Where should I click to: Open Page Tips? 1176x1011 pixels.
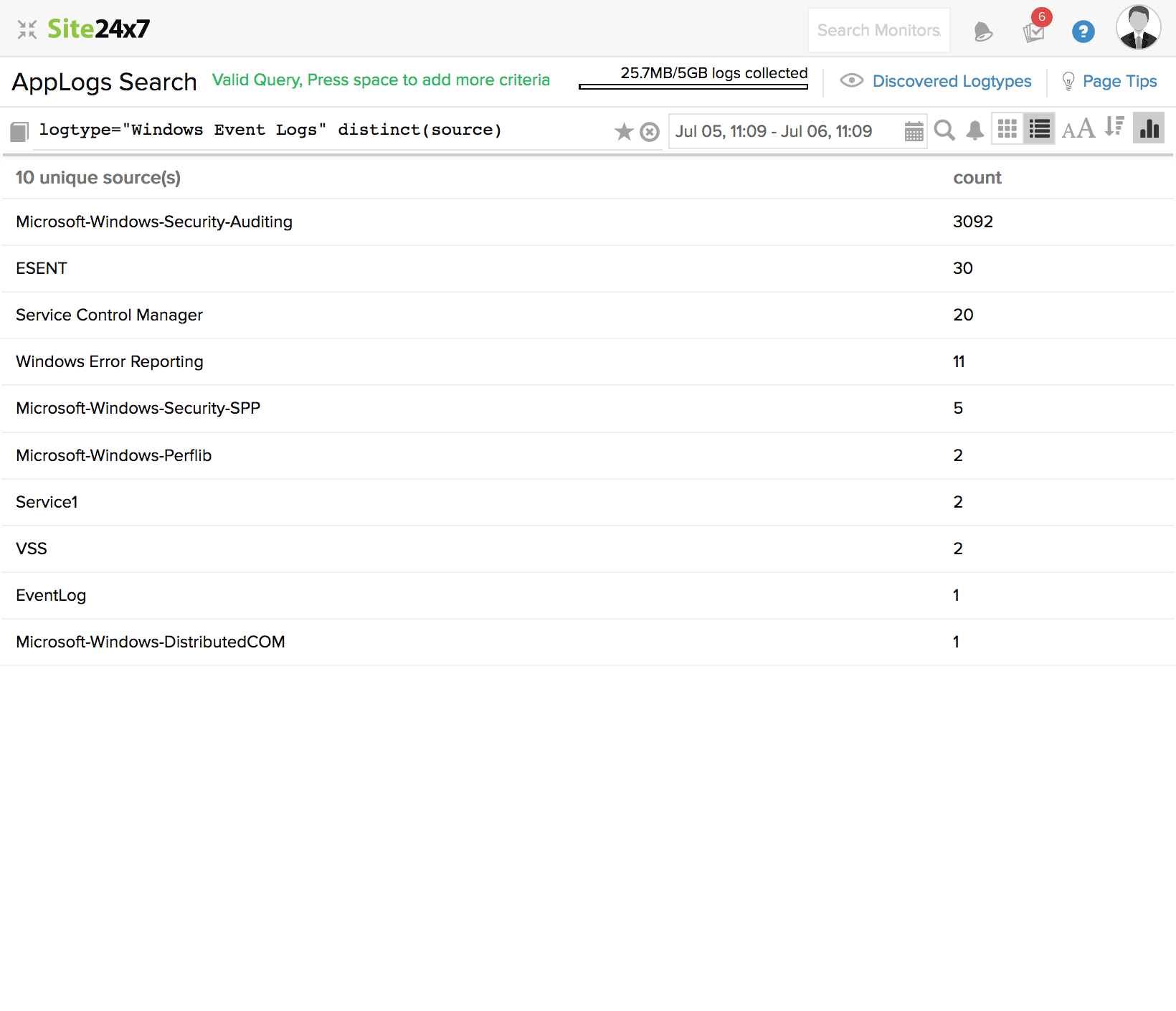pyautogui.click(x=1119, y=81)
